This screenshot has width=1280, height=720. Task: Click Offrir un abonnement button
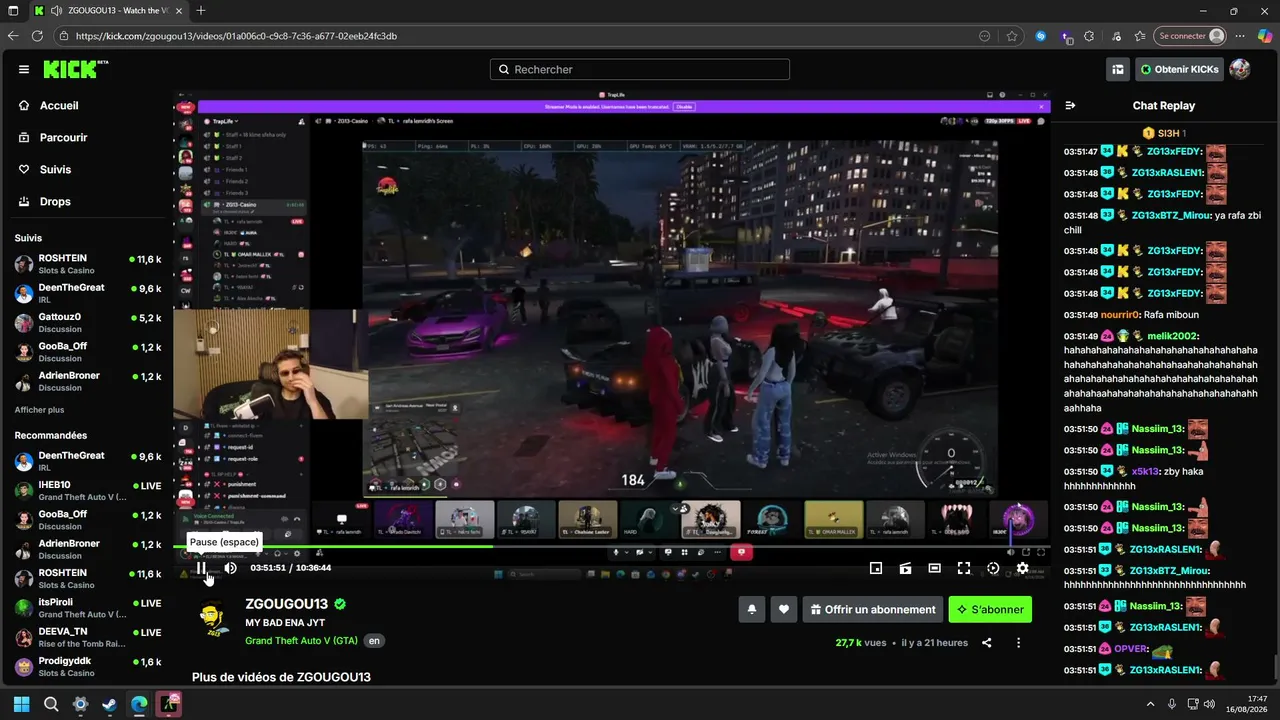873,609
